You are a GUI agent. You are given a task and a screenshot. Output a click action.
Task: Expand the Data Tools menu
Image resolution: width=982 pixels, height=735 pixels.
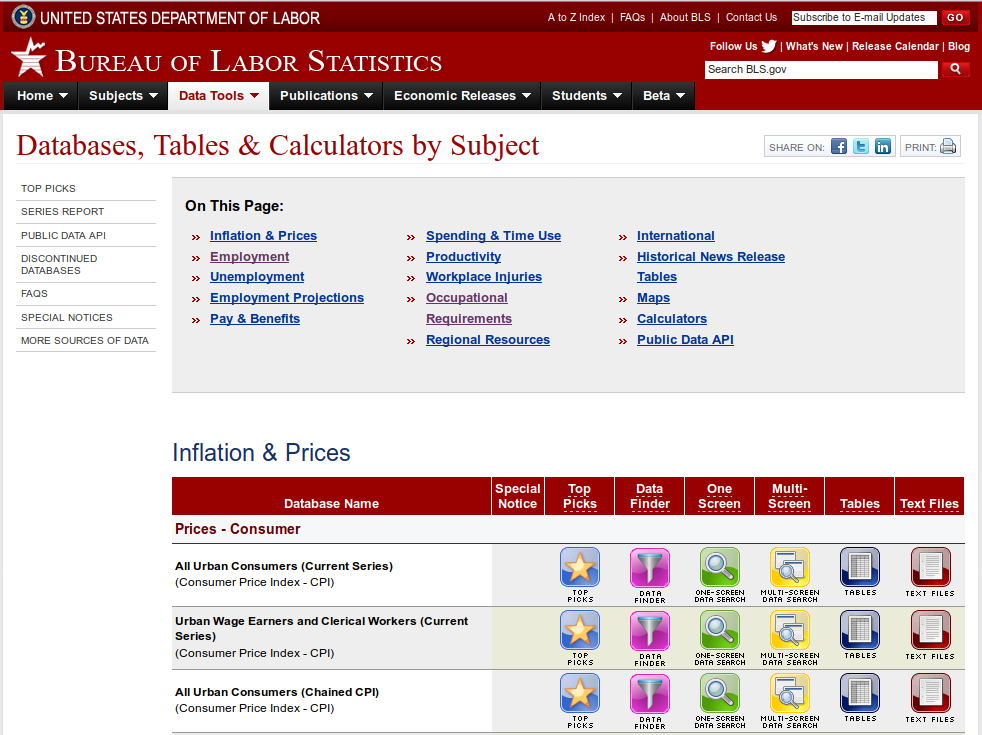pos(218,96)
